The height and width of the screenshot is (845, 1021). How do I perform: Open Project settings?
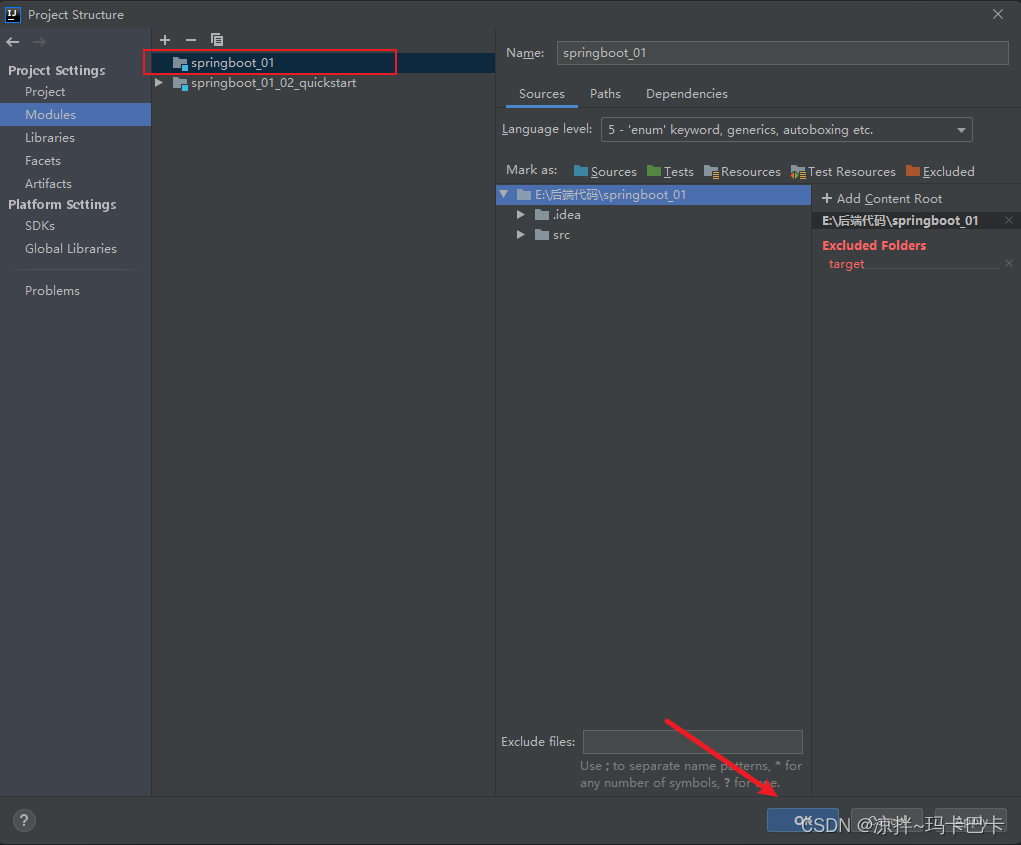[x=76, y=92]
